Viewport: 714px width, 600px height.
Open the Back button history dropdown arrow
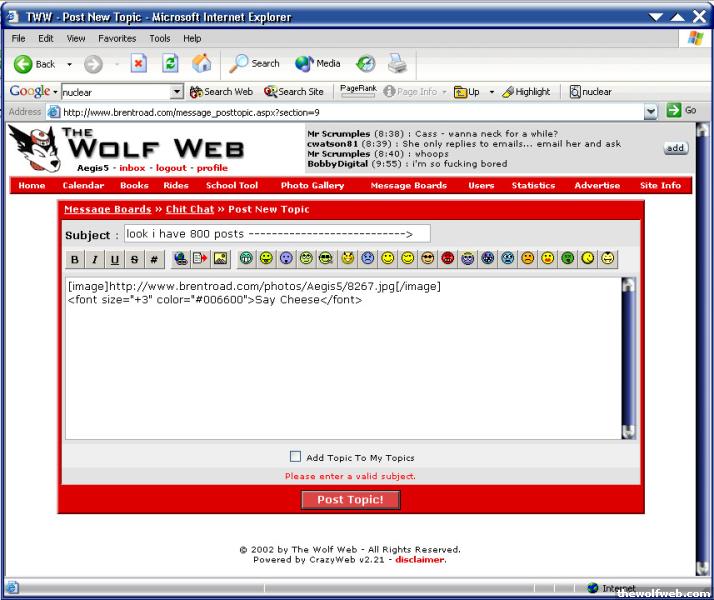[x=69, y=64]
